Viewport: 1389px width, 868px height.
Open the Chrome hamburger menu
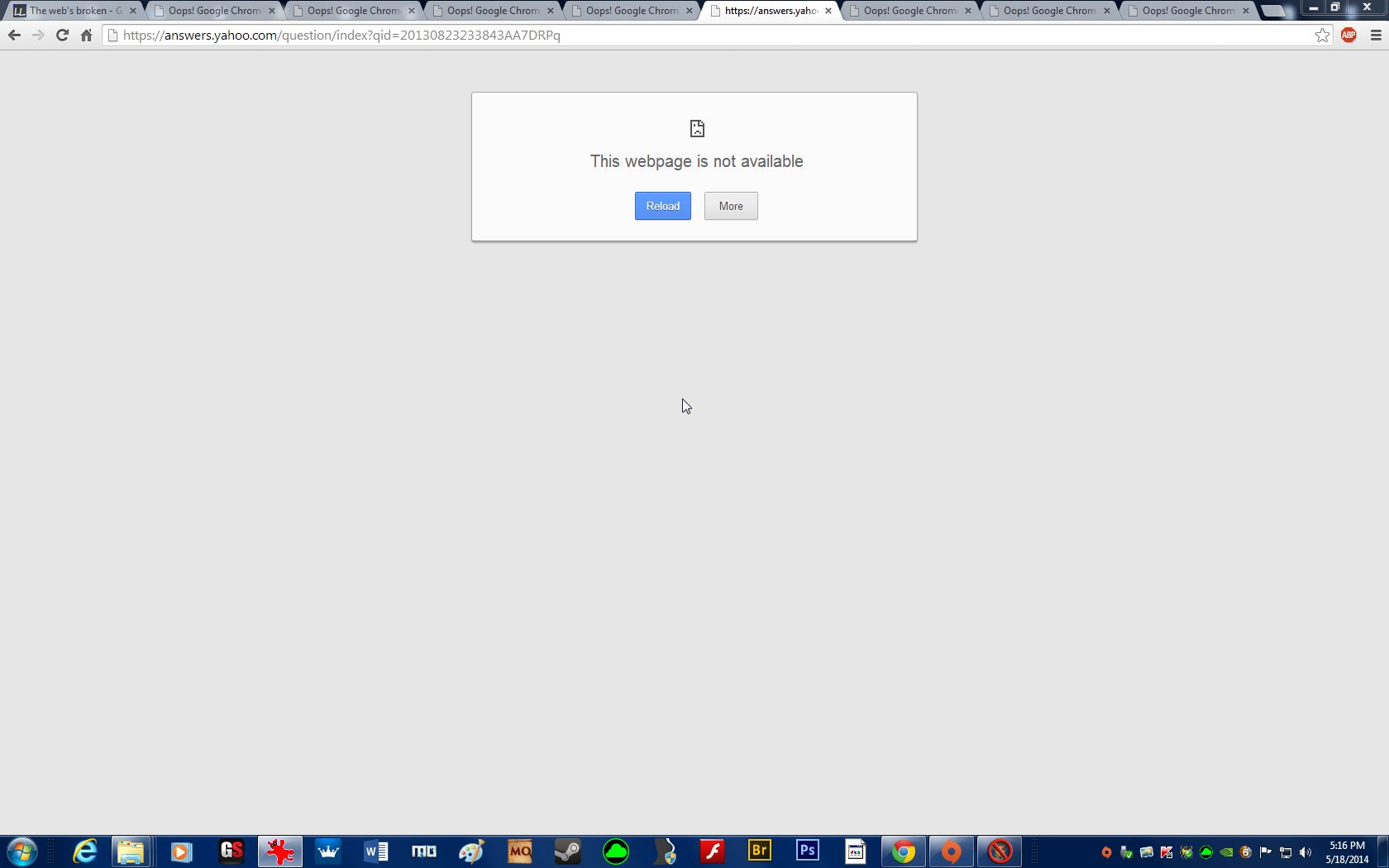click(1376, 36)
